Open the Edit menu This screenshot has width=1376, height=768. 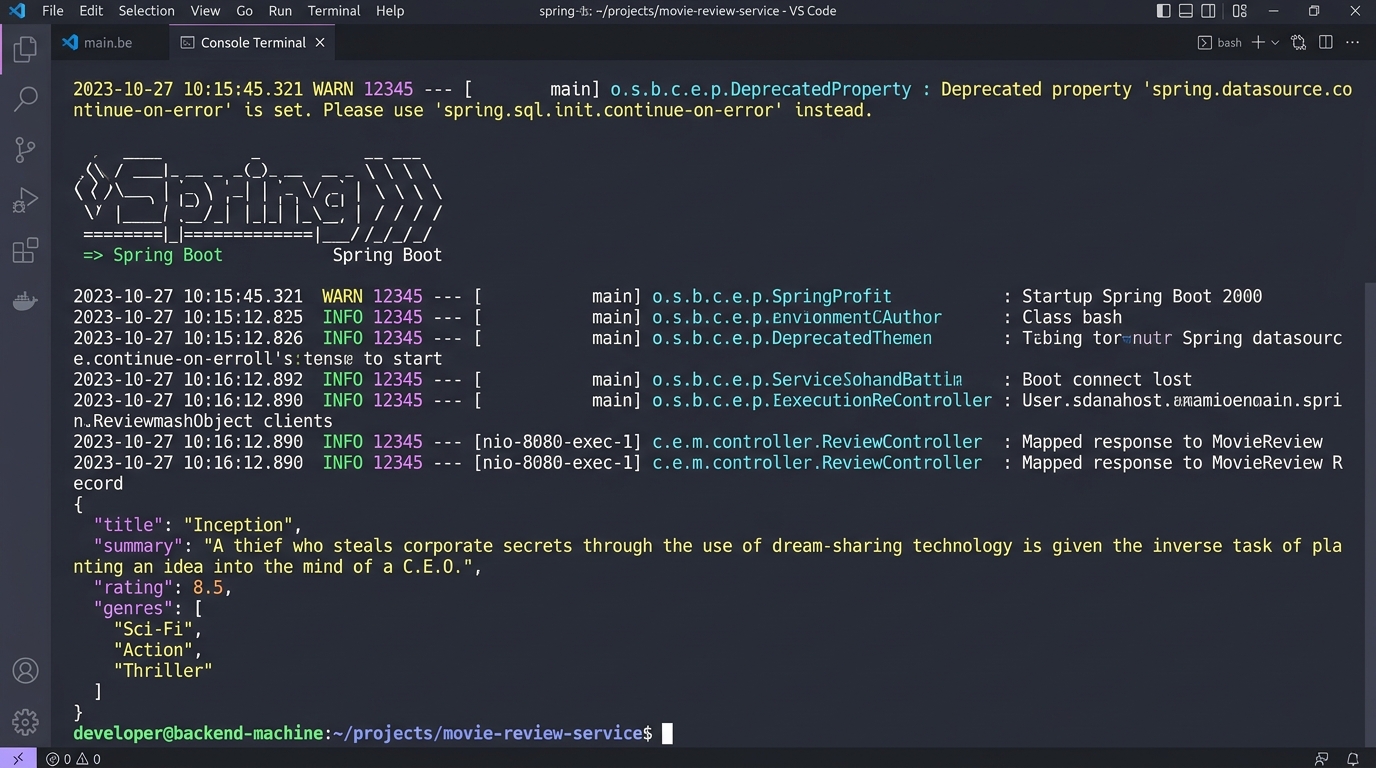pyautogui.click(x=91, y=11)
